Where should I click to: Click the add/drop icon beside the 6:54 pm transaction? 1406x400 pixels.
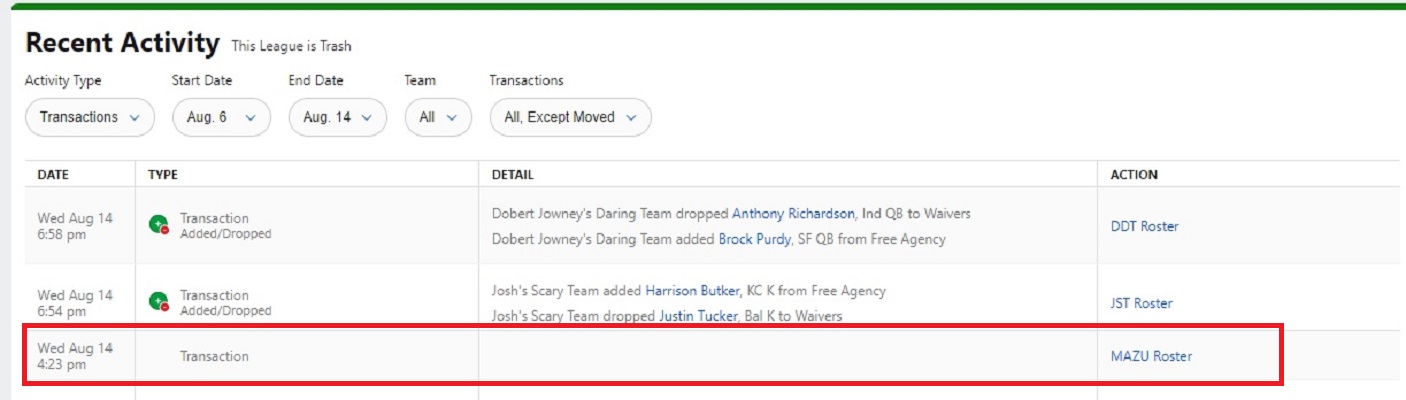click(158, 302)
